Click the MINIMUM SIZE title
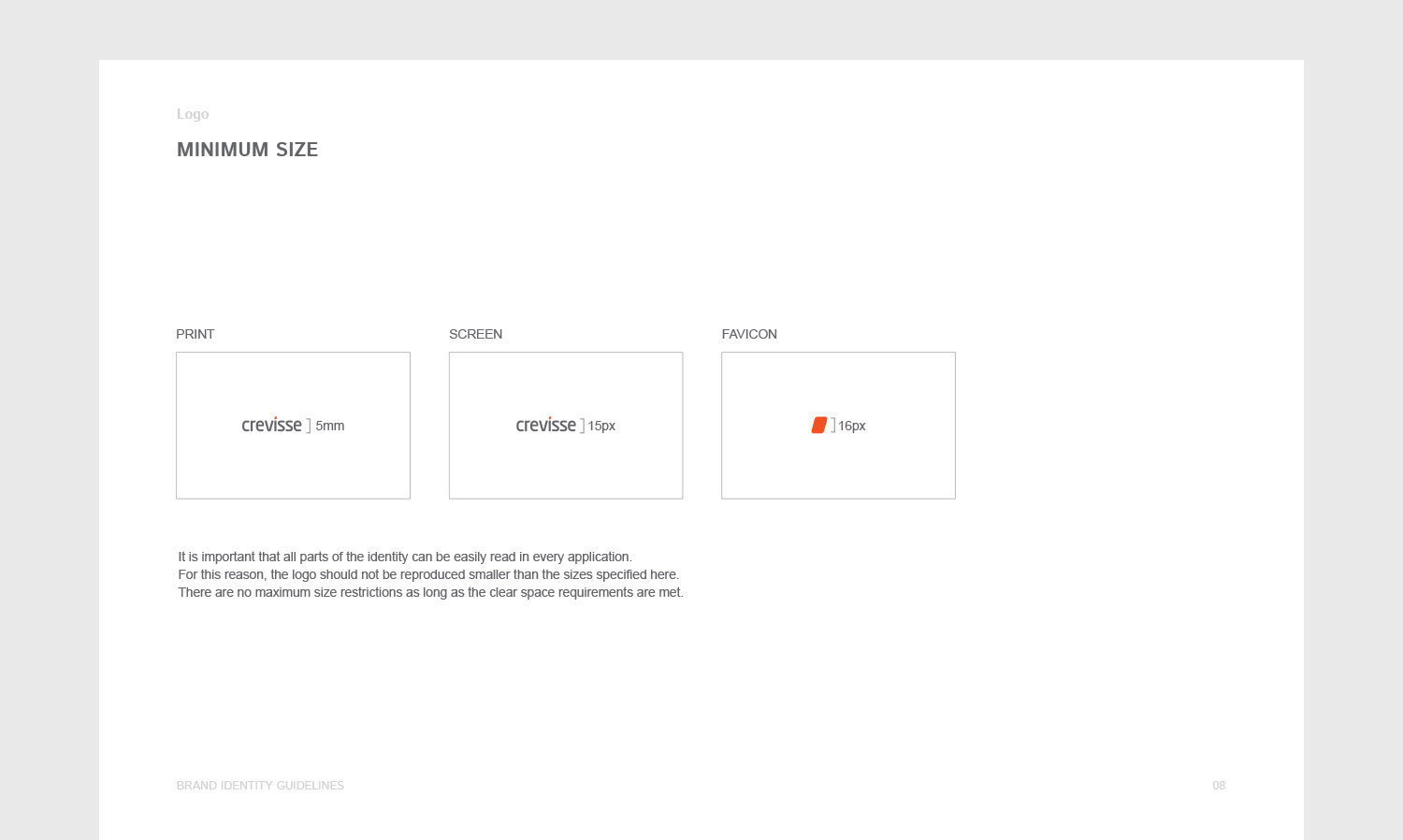 pyautogui.click(x=247, y=150)
